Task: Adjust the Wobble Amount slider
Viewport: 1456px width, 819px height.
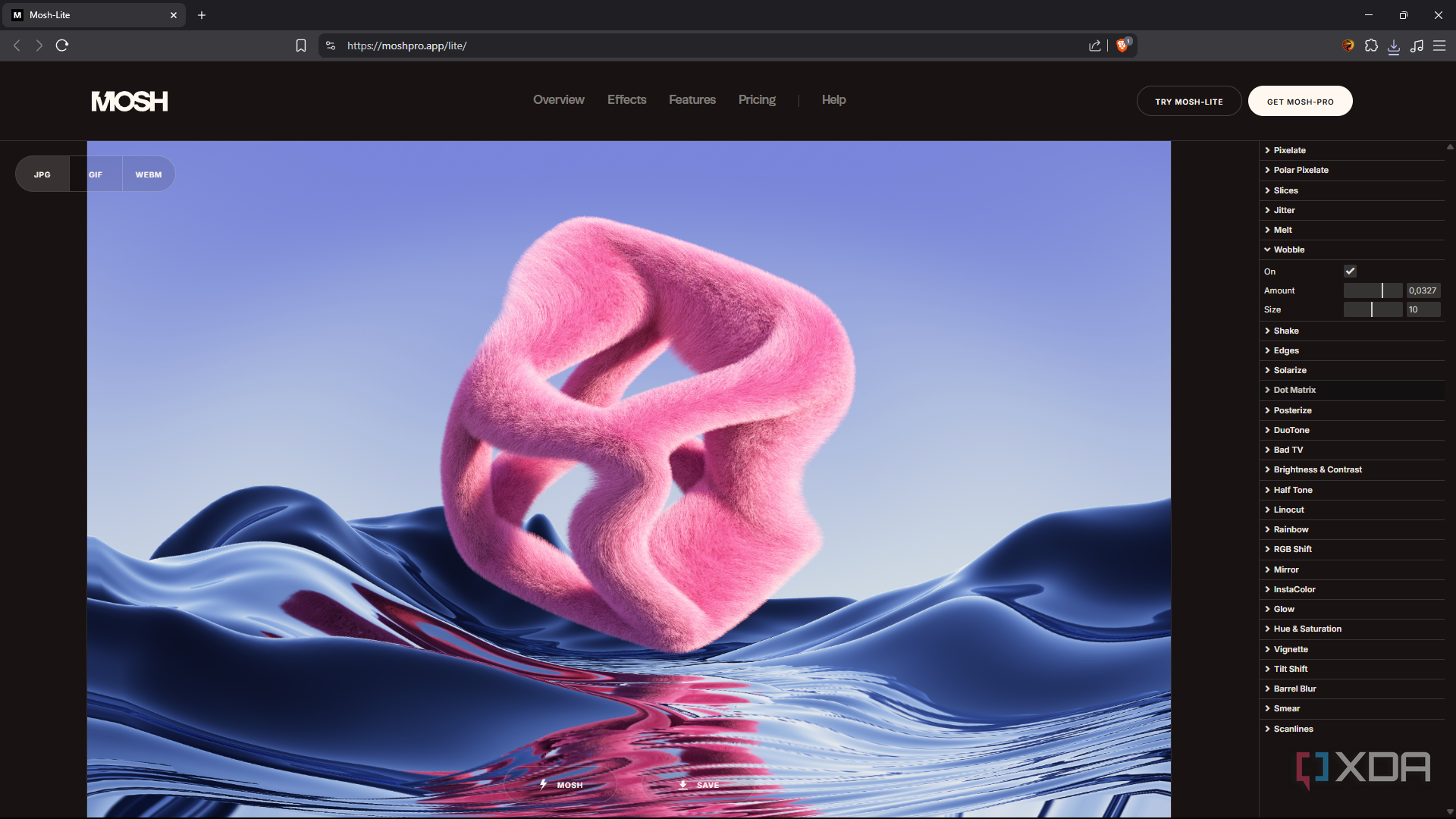Action: click(x=1373, y=290)
